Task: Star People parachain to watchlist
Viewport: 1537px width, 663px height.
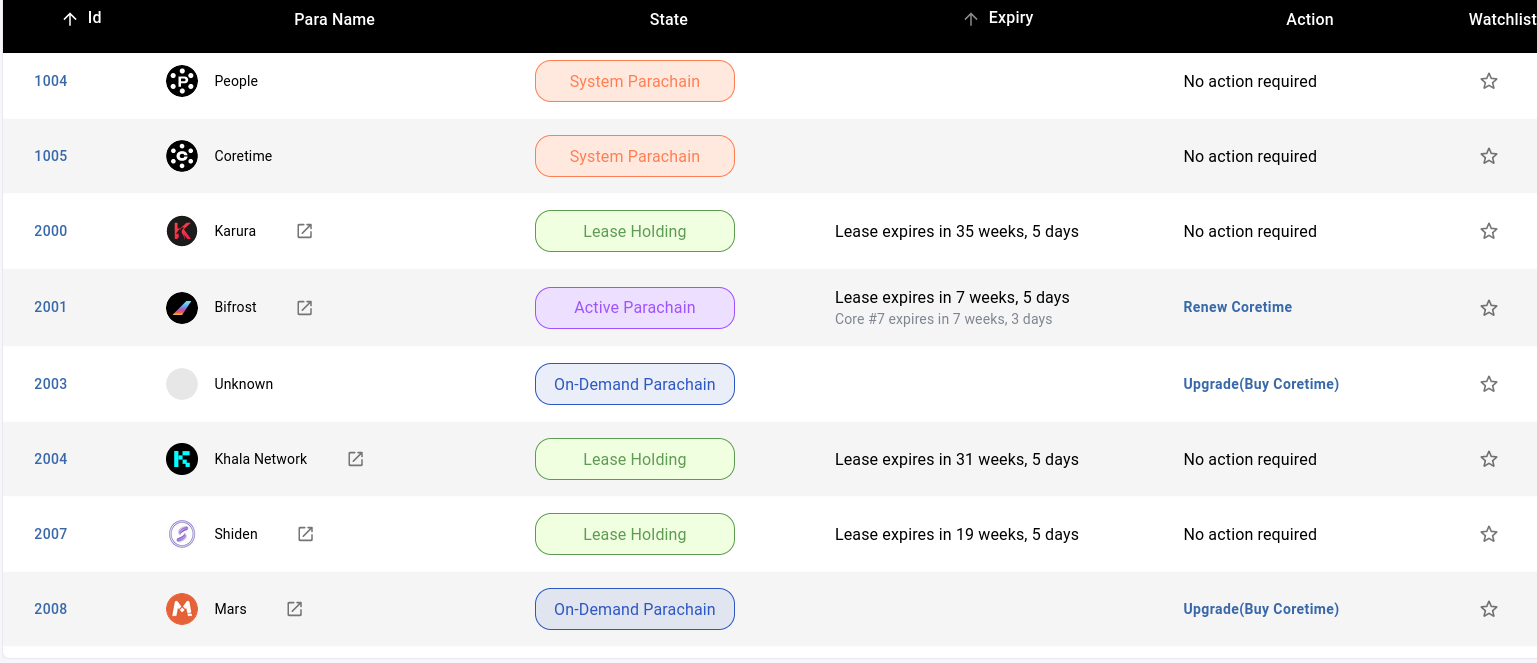Action: (1488, 81)
